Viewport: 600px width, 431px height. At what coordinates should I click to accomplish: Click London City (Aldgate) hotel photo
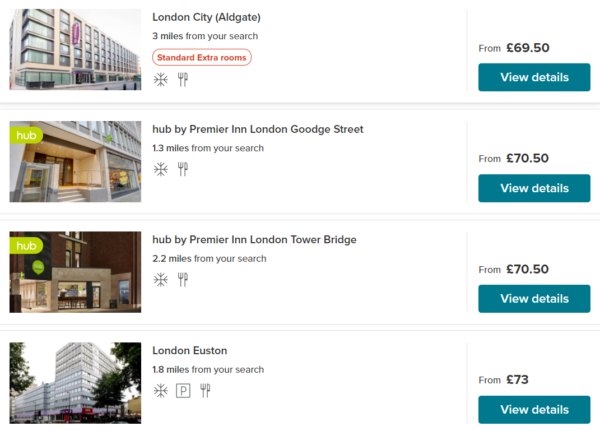click(75, 48)
